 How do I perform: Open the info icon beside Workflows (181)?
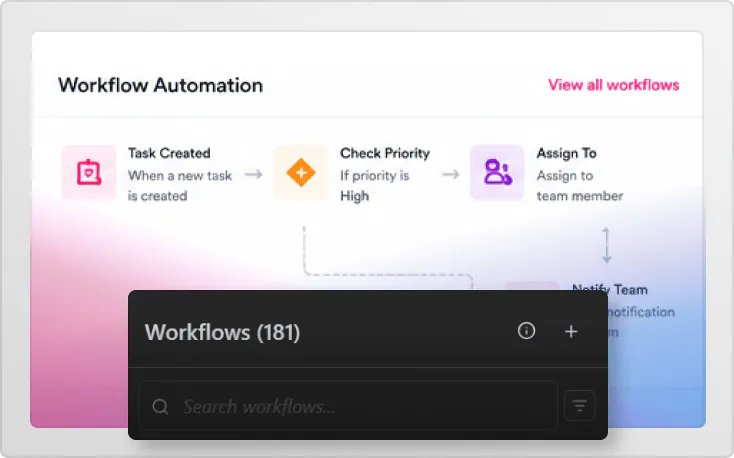tap(526, 331)
